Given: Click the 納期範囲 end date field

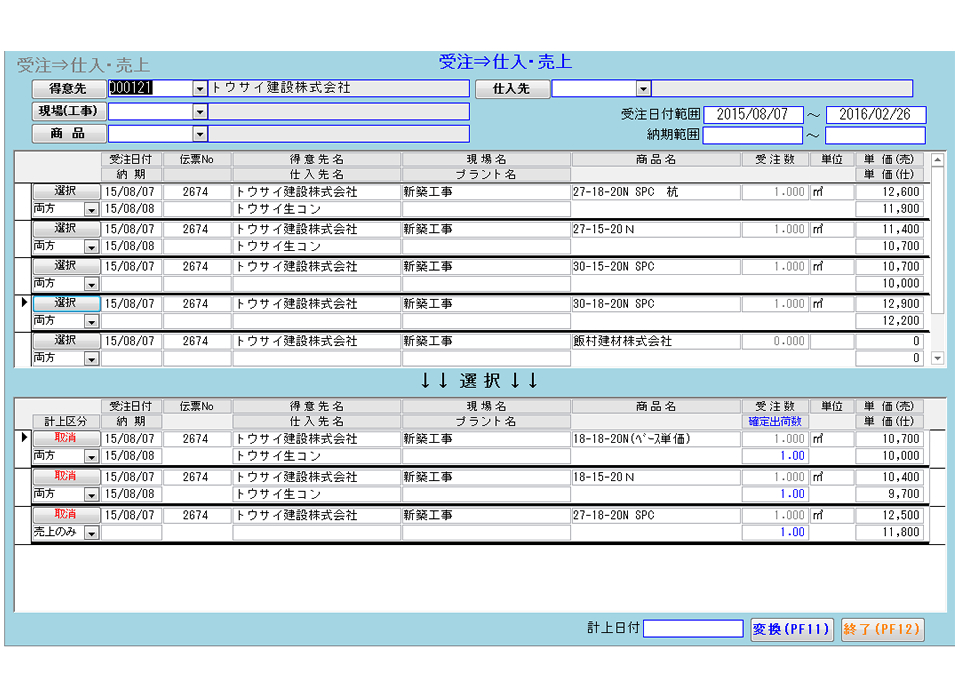Looking at the screenshot, I should [x=875, y=135].
